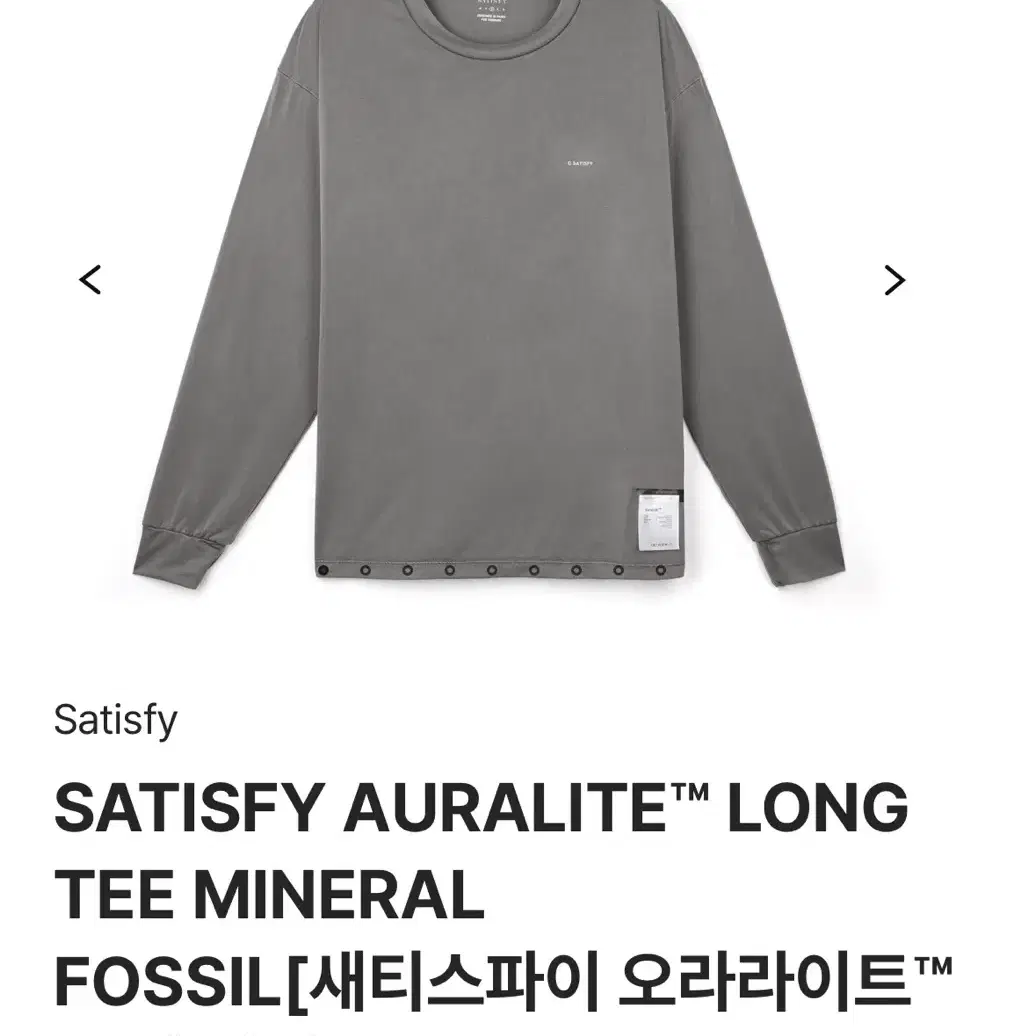Viewport: 1036px width, 1036px height.
Task: Tap the leftmost black snap button on hem
Action: coord(323,570)
